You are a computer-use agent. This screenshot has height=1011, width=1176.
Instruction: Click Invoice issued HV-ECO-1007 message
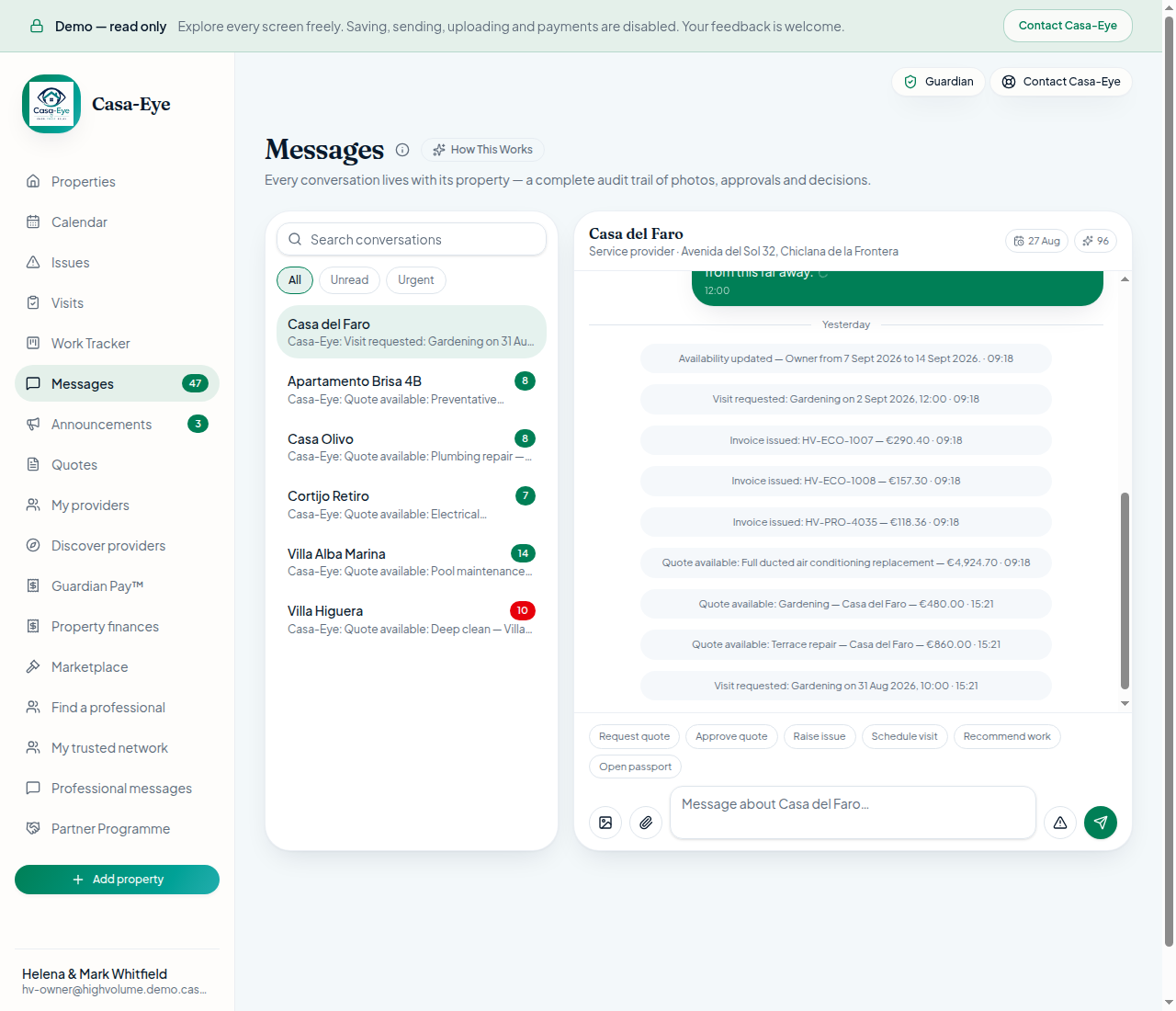pyautogui.click(x=846, y=441)
